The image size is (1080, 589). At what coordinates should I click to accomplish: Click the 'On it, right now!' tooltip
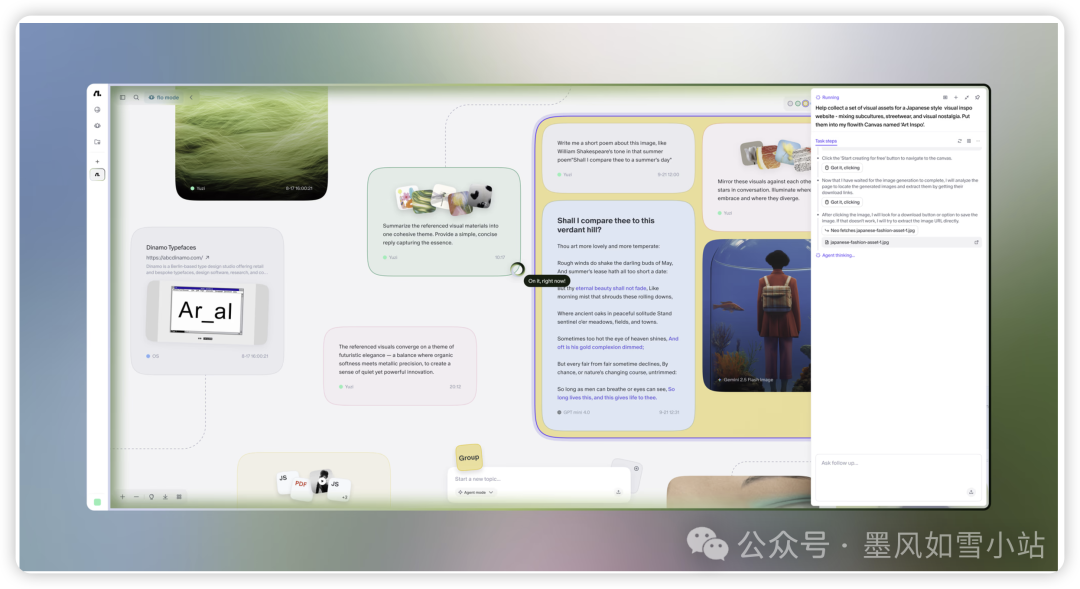pyautogui.click(x=547, y=281)
